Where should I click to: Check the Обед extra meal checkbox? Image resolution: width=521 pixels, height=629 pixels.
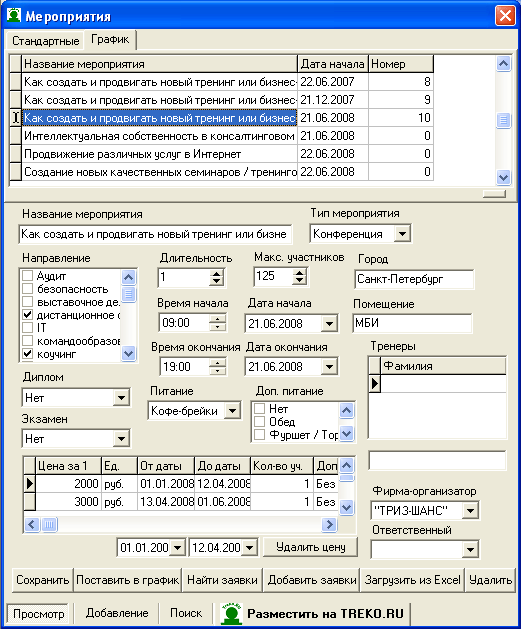(x=259, y=422)
